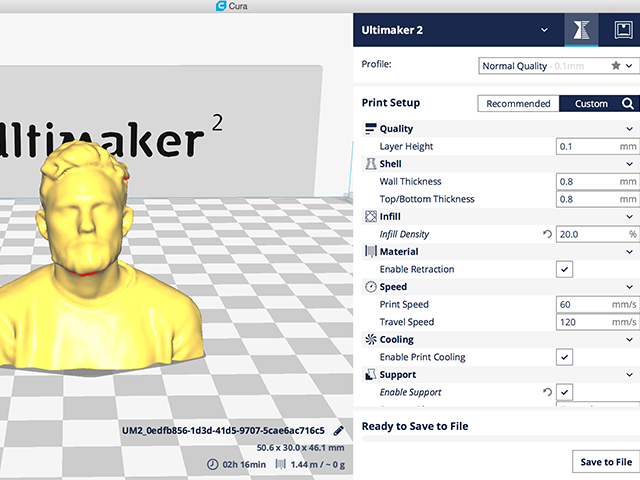Click the Cooling fan icon

click(x=371, y=339)
